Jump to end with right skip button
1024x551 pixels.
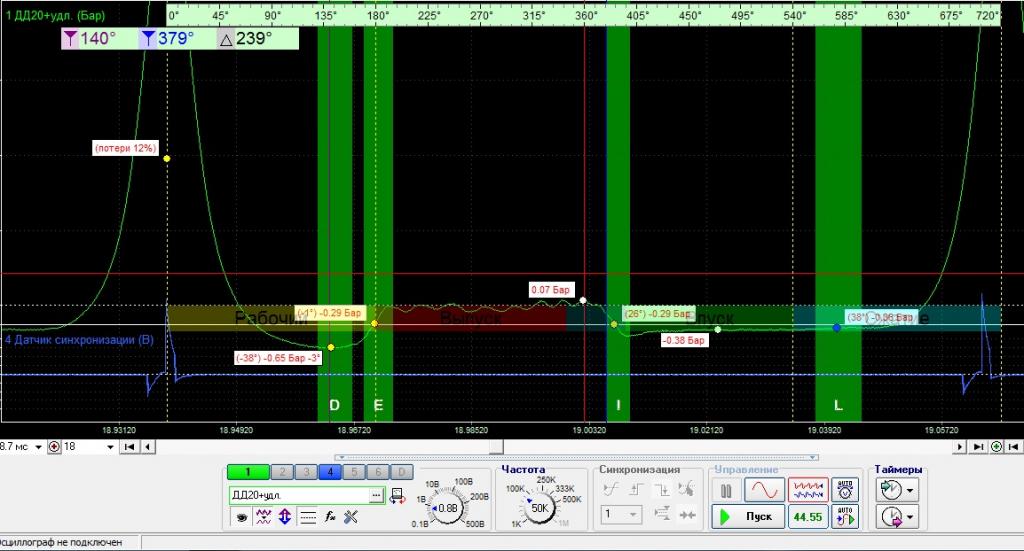coord(978,447)
